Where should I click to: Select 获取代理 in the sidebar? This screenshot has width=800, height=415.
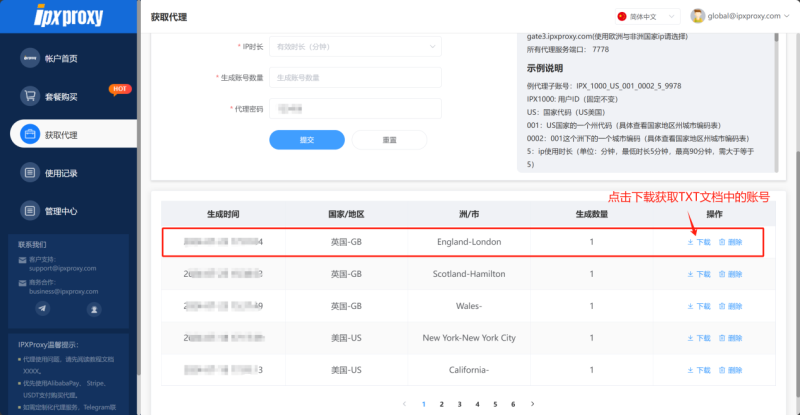(x=73, y=134)
